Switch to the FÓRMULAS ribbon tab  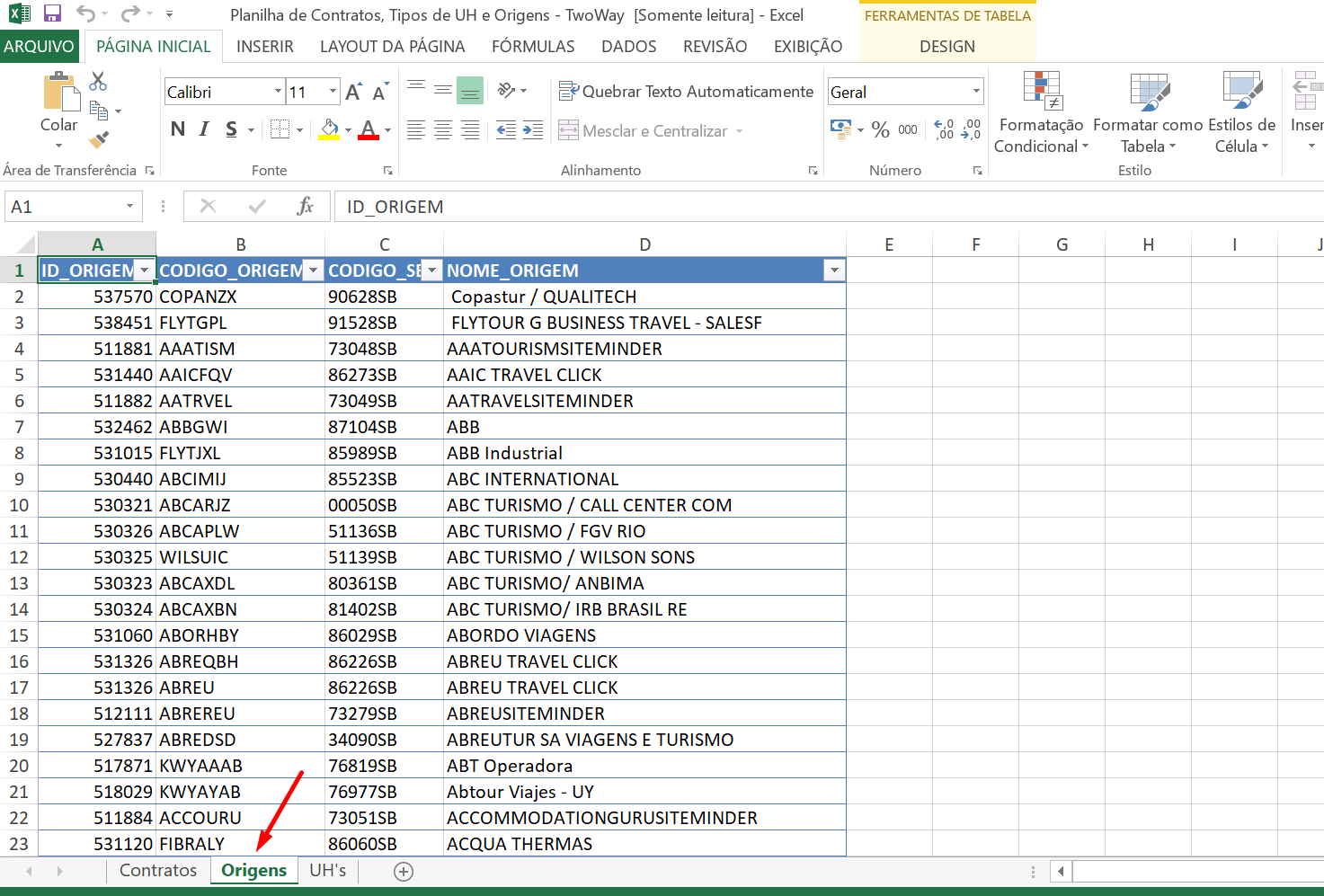(533, 47)
